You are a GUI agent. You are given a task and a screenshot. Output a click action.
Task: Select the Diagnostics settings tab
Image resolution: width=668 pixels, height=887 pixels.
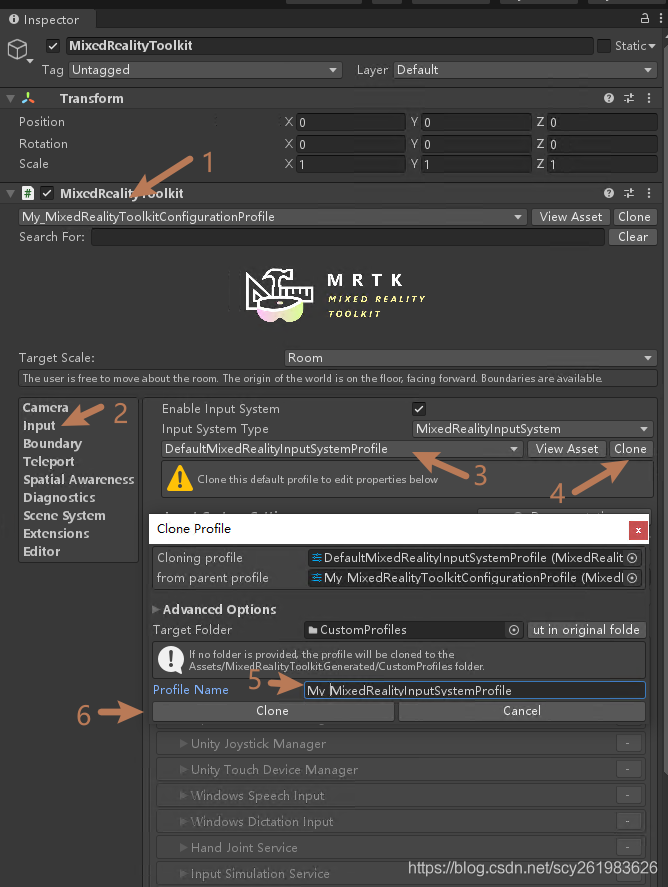pos(59,498)
